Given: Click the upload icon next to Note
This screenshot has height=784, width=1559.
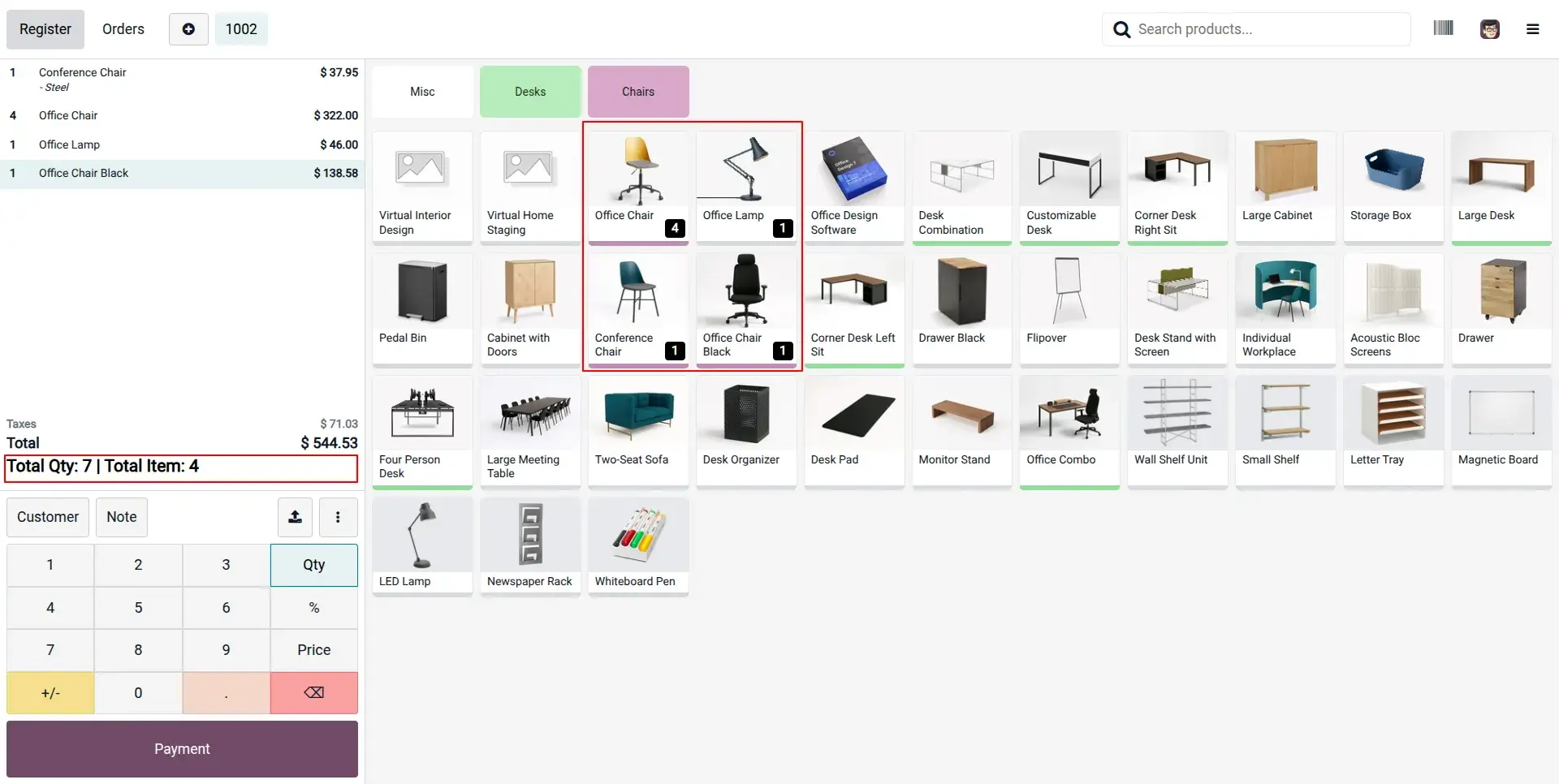Looking at the screenshot, I should (296, 517).
